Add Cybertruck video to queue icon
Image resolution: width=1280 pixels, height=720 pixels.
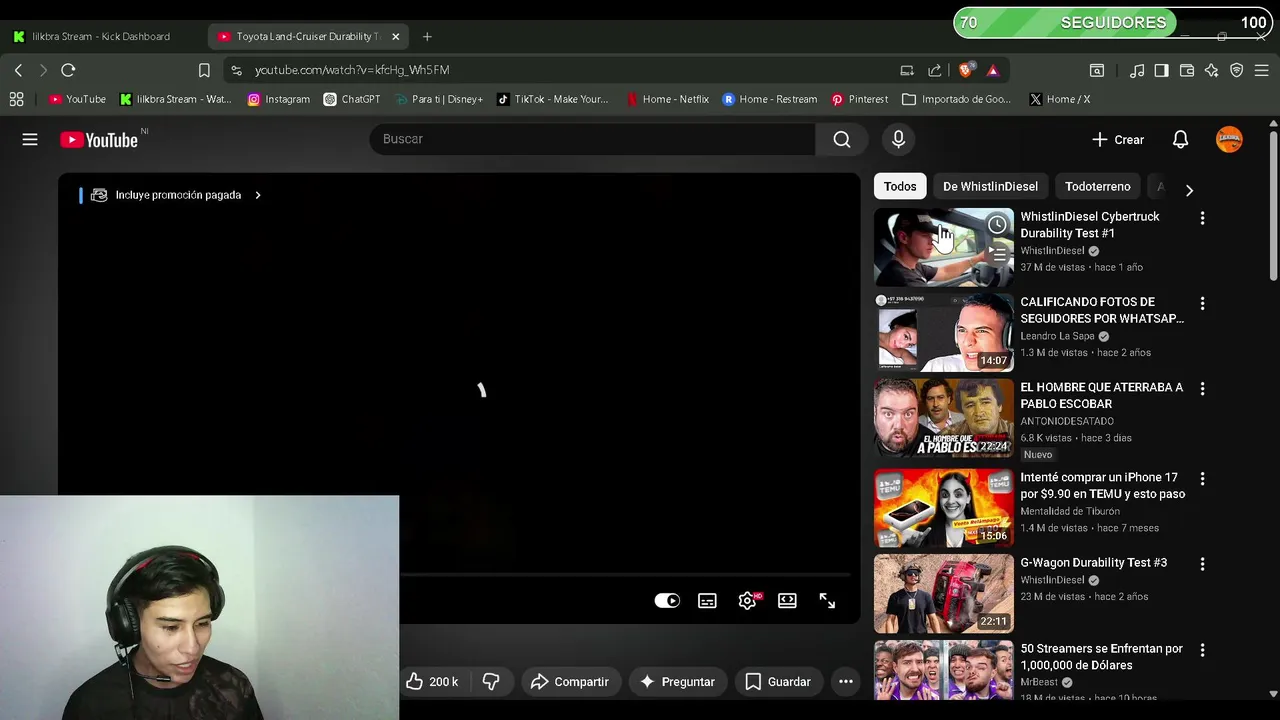click(997, 256)
